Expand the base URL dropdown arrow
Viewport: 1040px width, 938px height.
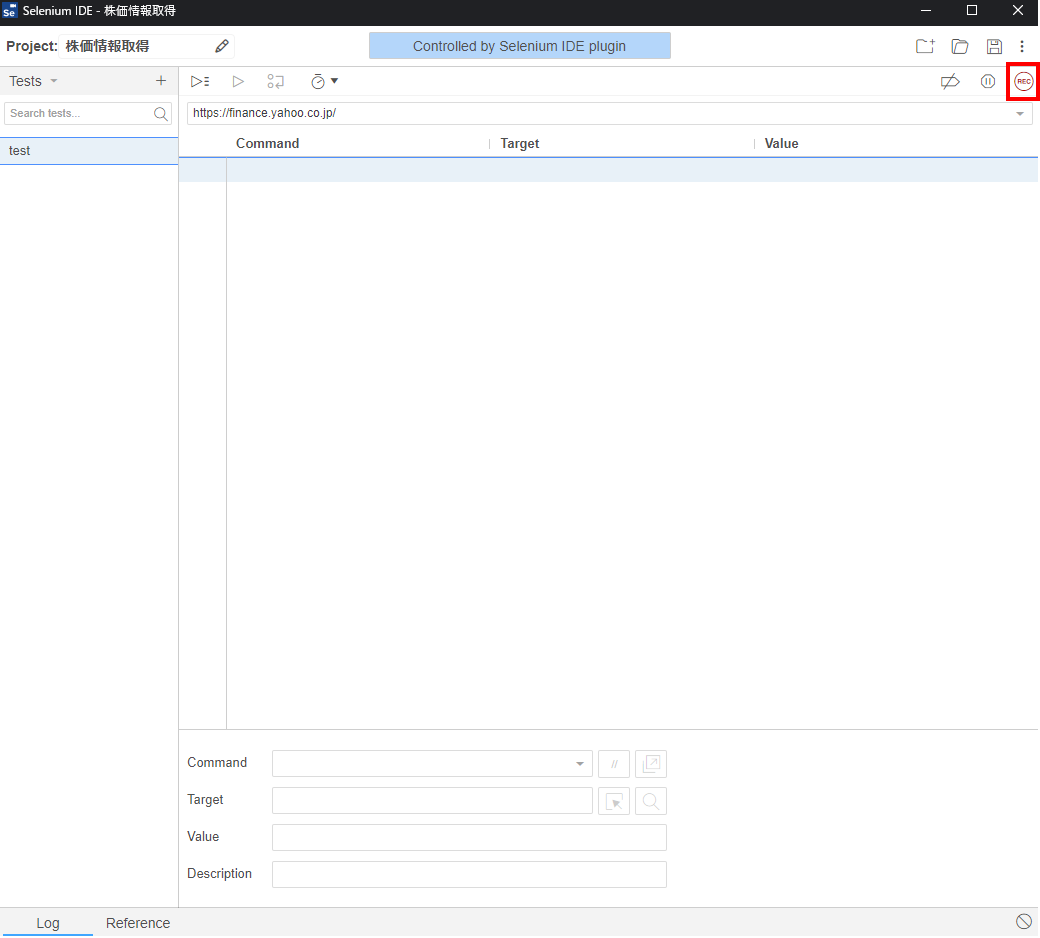[x=1020, y=113]
